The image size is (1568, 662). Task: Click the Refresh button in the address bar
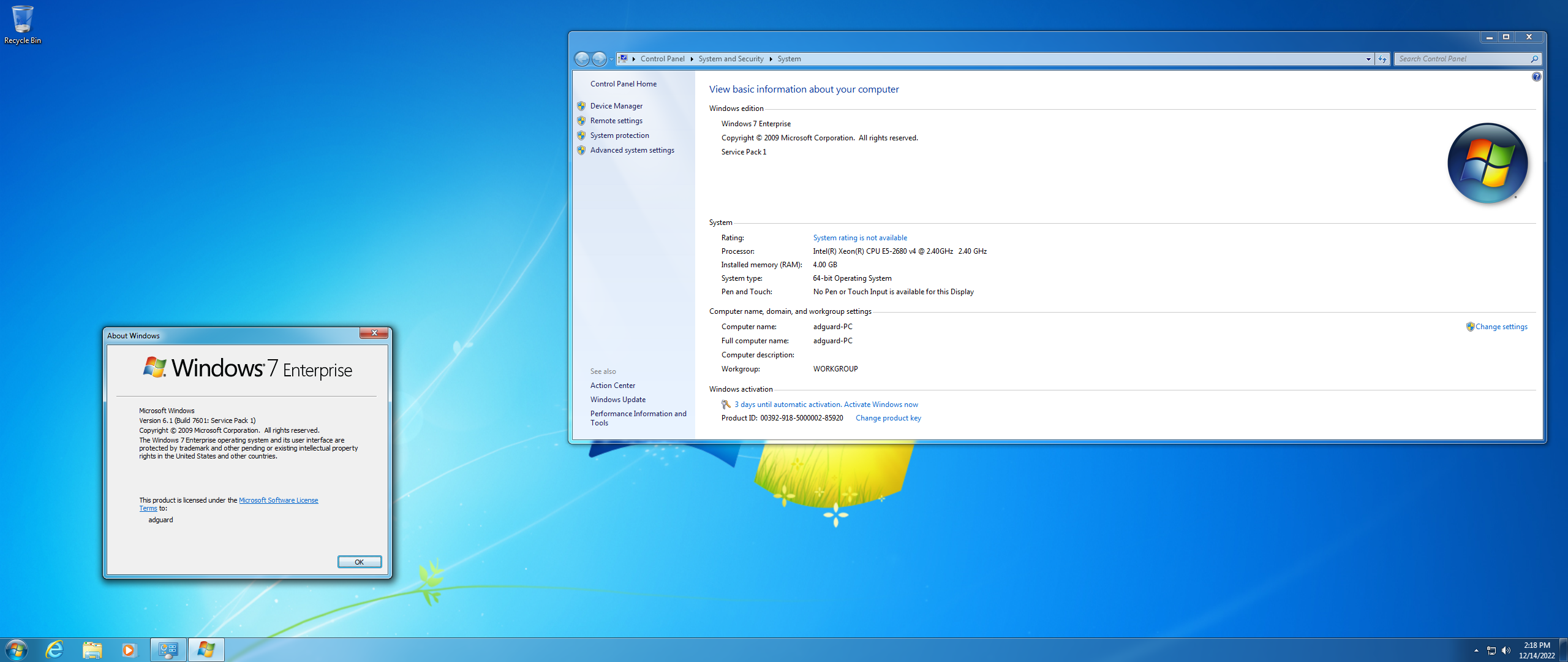coord(1382,59)
